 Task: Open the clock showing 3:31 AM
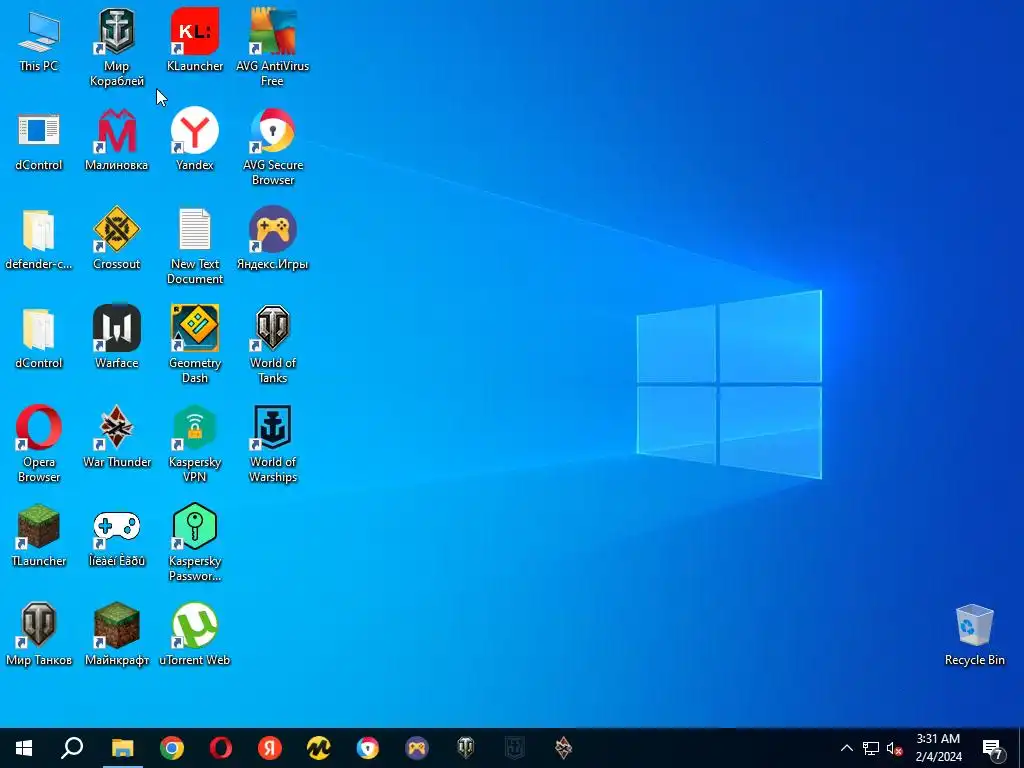(938, 748)
